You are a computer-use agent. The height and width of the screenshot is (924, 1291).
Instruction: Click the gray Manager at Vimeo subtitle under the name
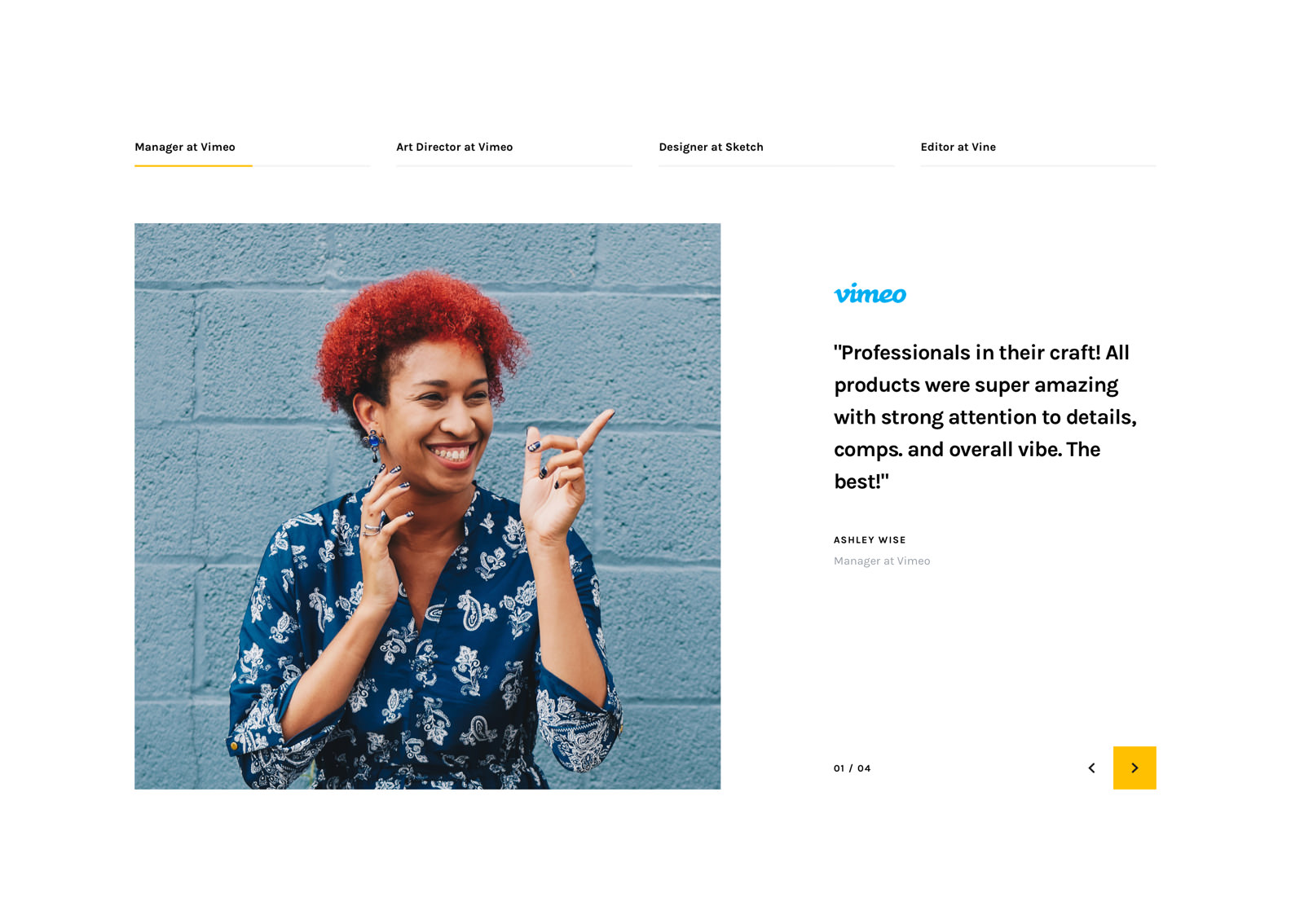click(882, 561)
